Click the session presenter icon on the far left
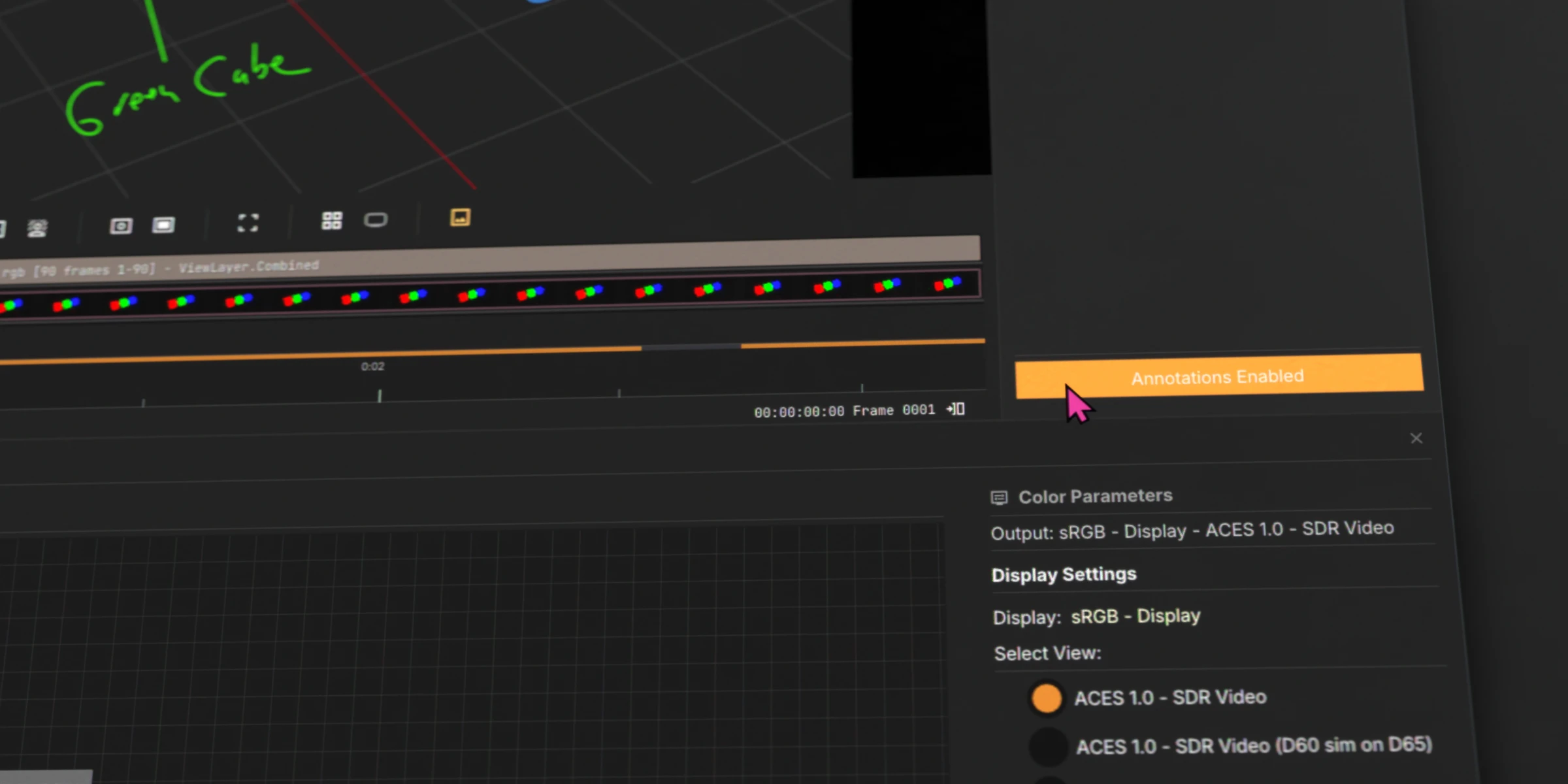Screen dimensions: 1568x784 37,227
